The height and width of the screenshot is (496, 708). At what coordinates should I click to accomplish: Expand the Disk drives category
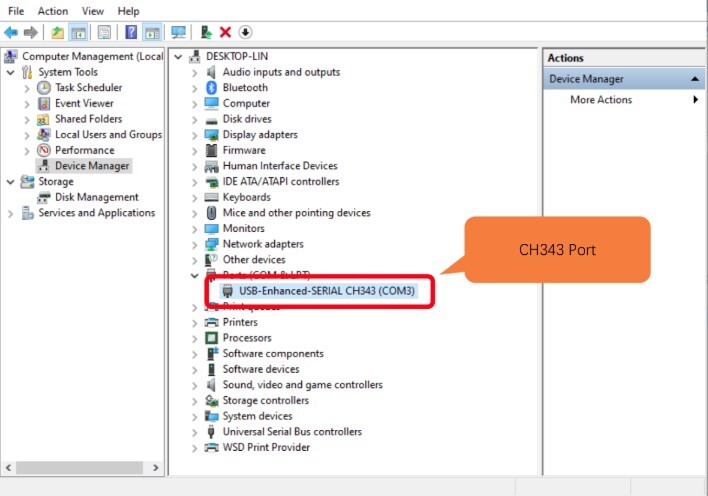click(195, 119)
